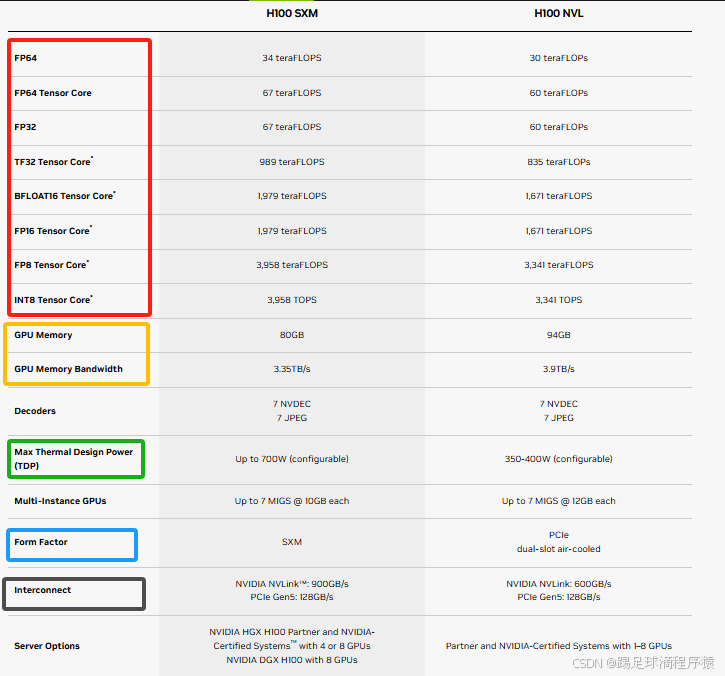
Task: Click the FP8 Tensor Core label
Action: tap(51, 264)
